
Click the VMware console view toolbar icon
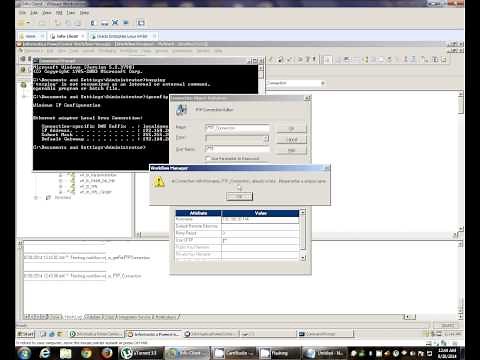(x=141, y=23)
